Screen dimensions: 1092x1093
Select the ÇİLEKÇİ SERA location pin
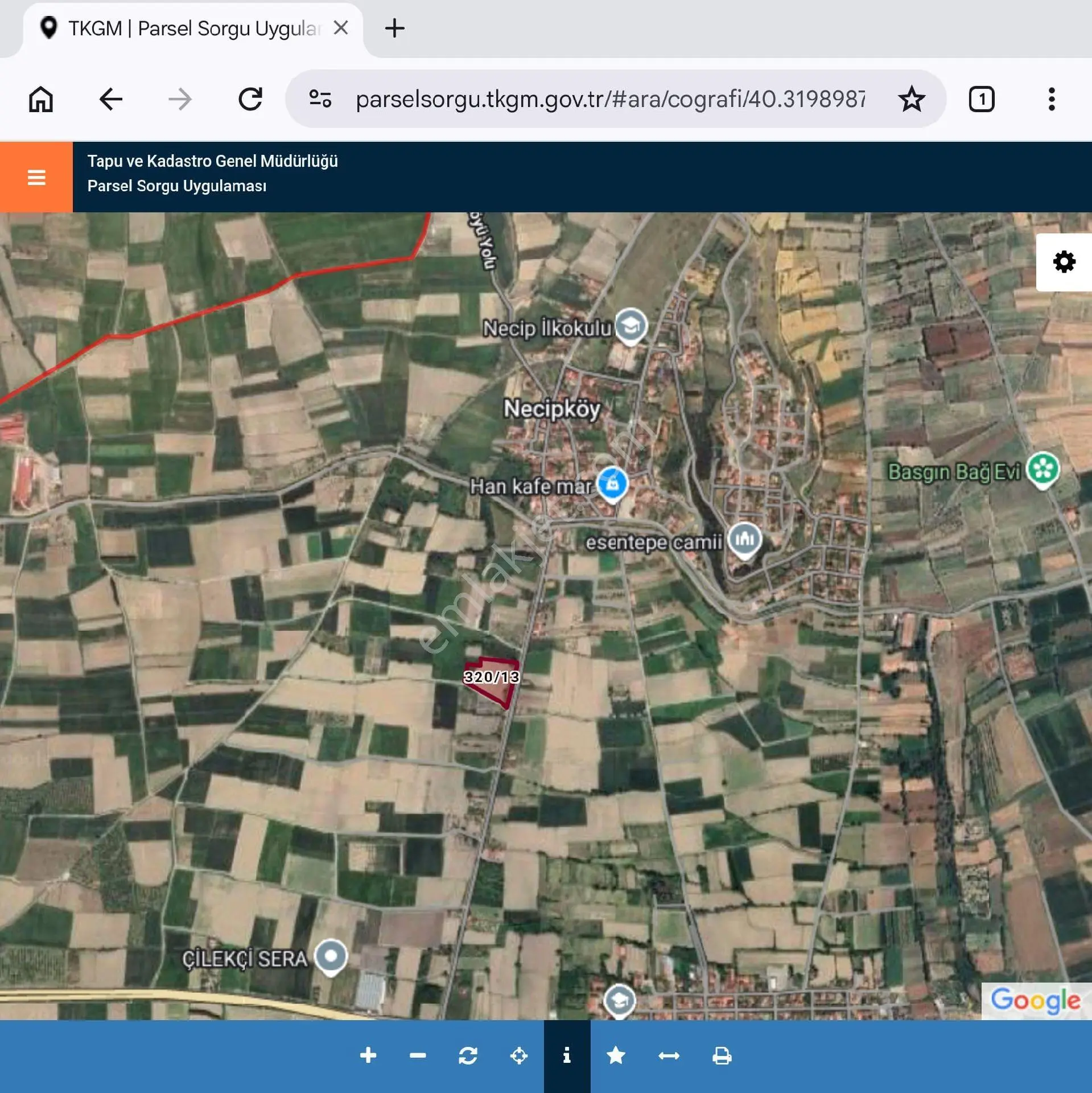pyautogui.click(x=331, y=957)
